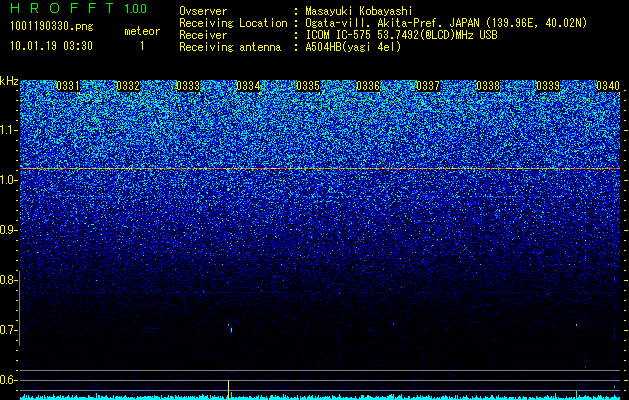Click the red-yellow carrier line near 1.0 kHz

click(x=320, y=169)
